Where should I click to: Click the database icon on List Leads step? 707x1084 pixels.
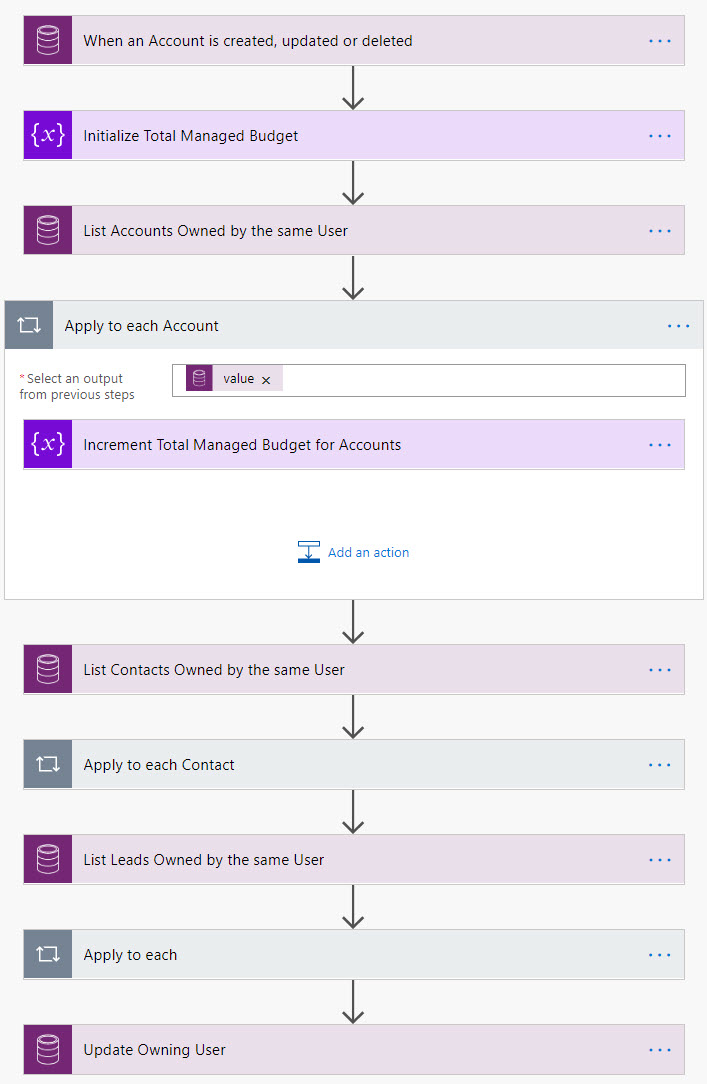(x=48, y=860)
